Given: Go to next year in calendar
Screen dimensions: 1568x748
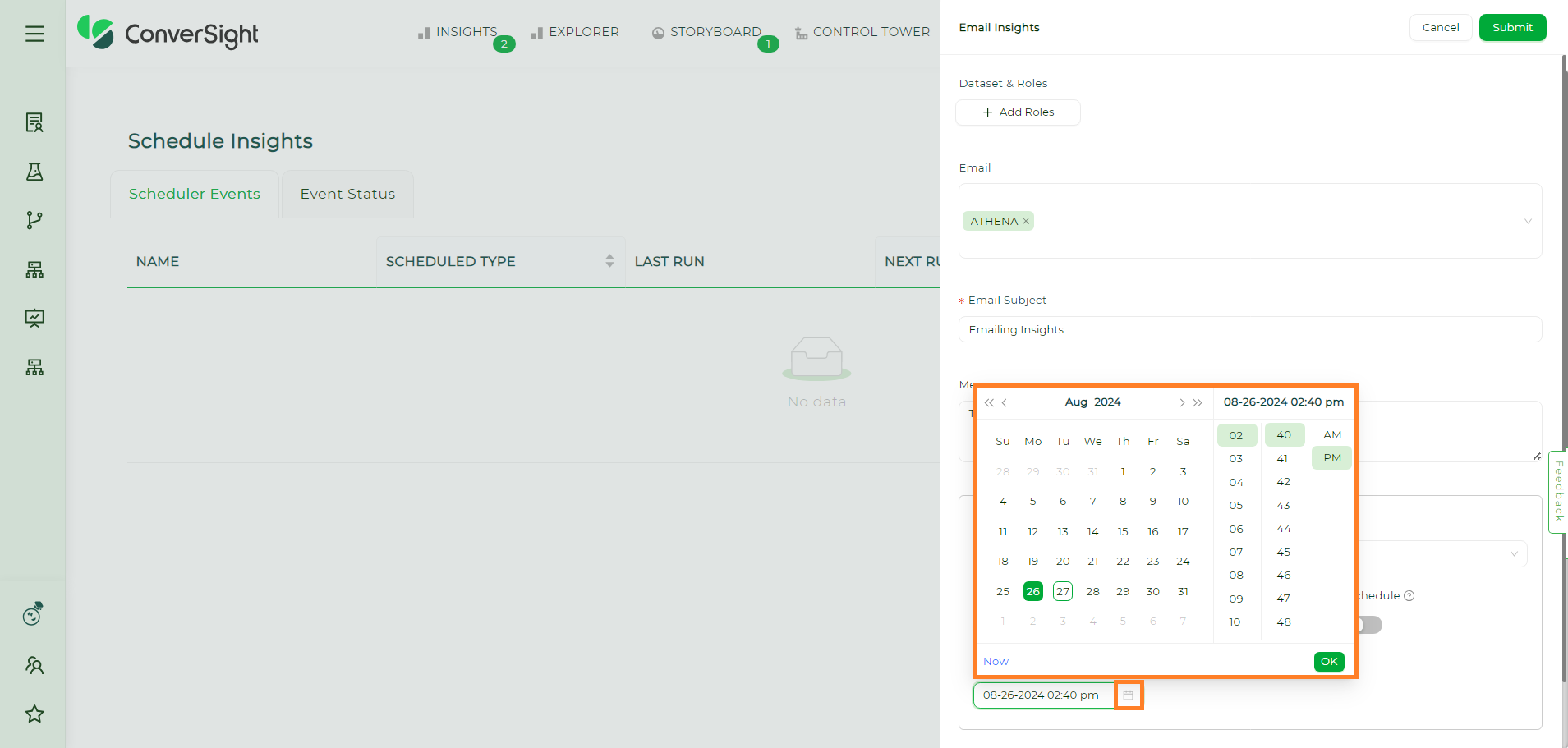Looking at the screenshot, I should click(x=1198, y=402).
